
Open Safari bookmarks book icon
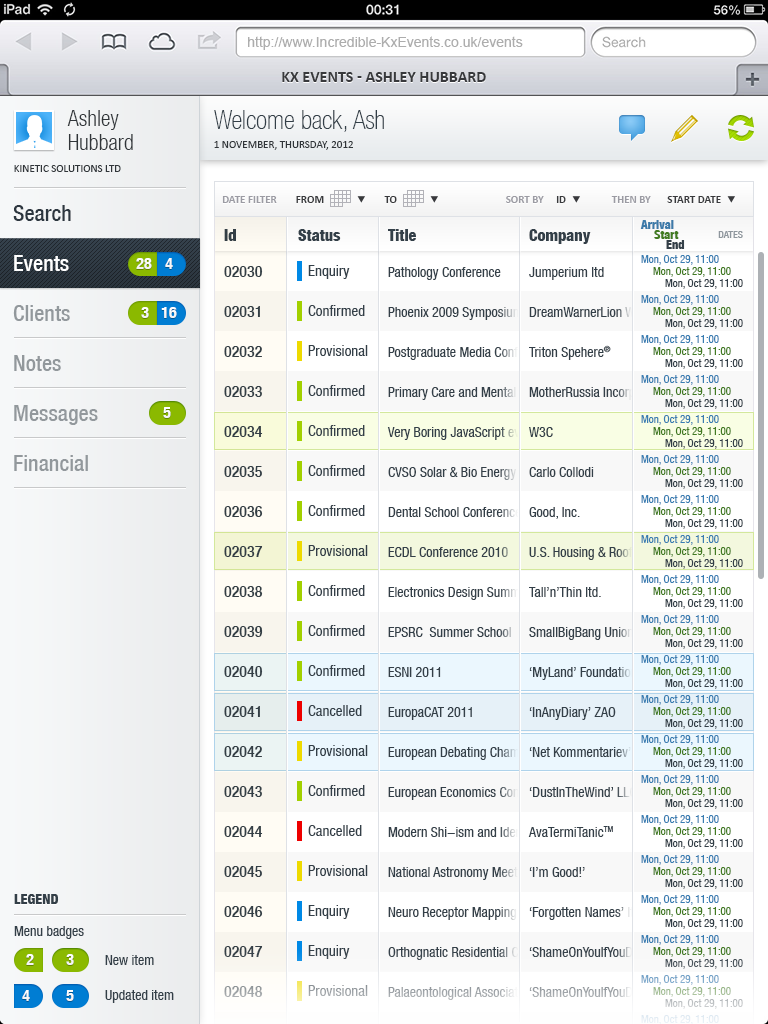[x=115, y=42]
